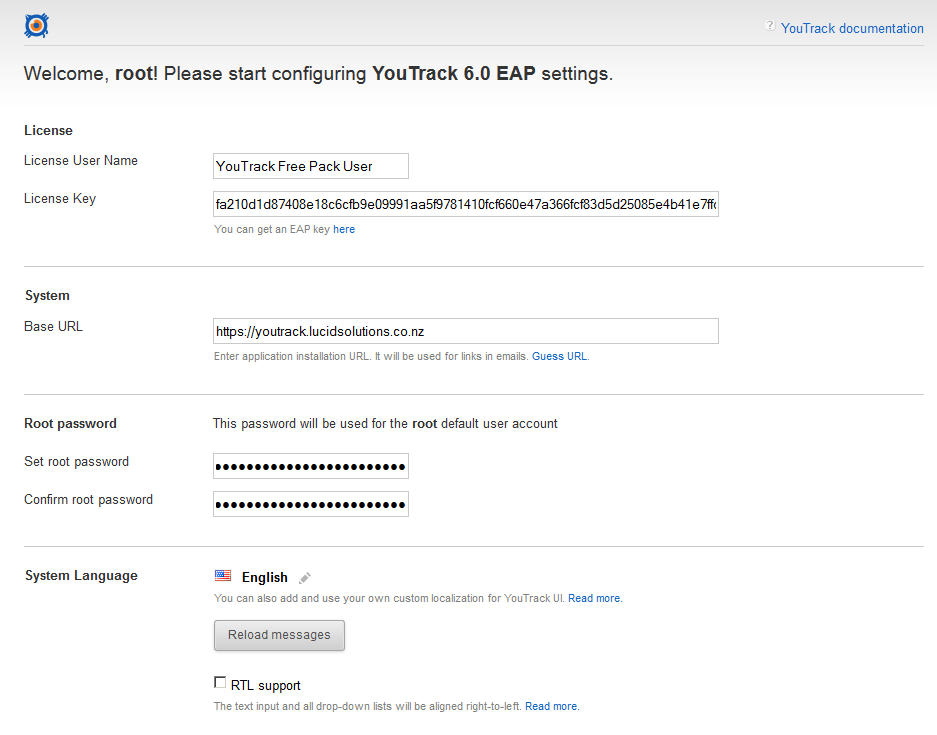This screenshot has height=735, width=937.
Task: Click the 'License Key' label
Action: point(60,199)
